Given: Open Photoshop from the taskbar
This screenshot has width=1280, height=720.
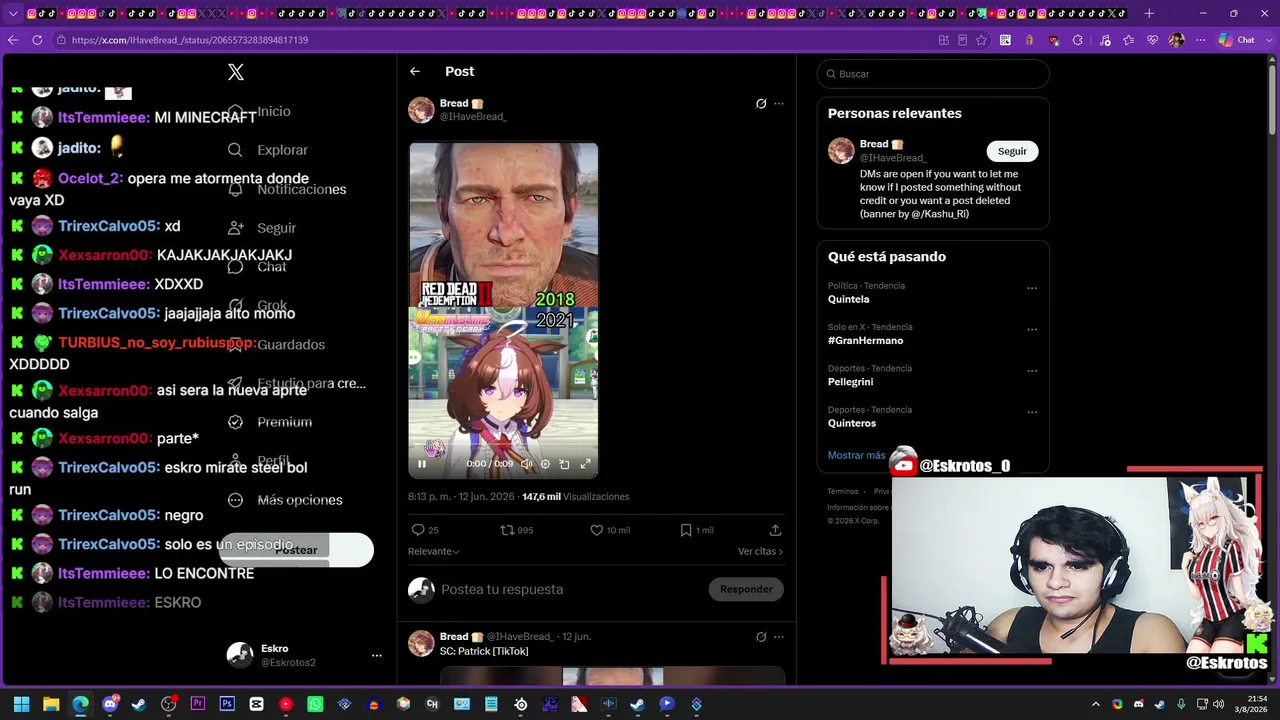Looking at the screenshot, I should (x=227, y=704).
